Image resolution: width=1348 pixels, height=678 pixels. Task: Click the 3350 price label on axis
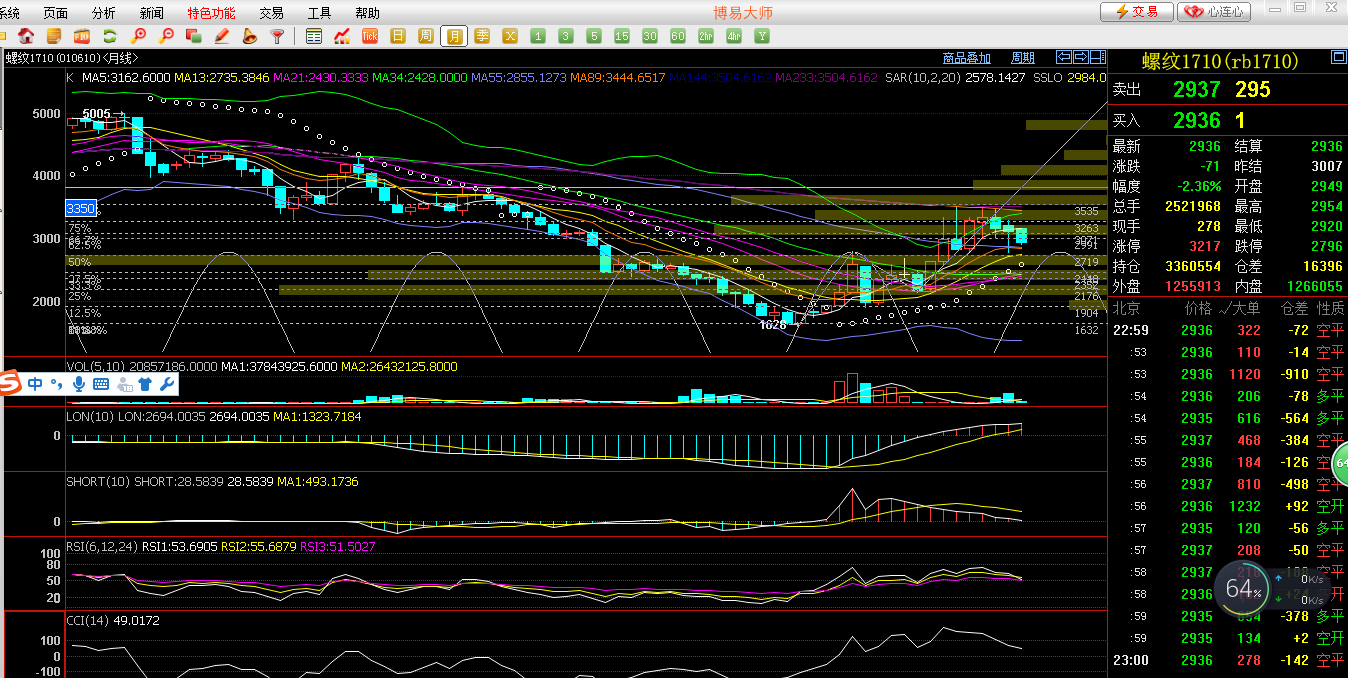point(80,208)
